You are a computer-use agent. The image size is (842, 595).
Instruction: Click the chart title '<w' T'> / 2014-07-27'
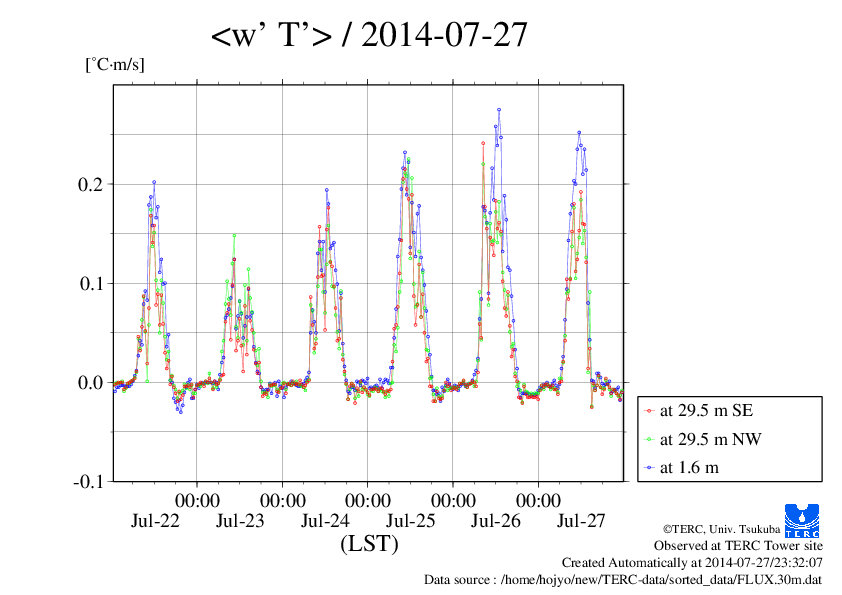pyautogui.click(x=369, y=35)
